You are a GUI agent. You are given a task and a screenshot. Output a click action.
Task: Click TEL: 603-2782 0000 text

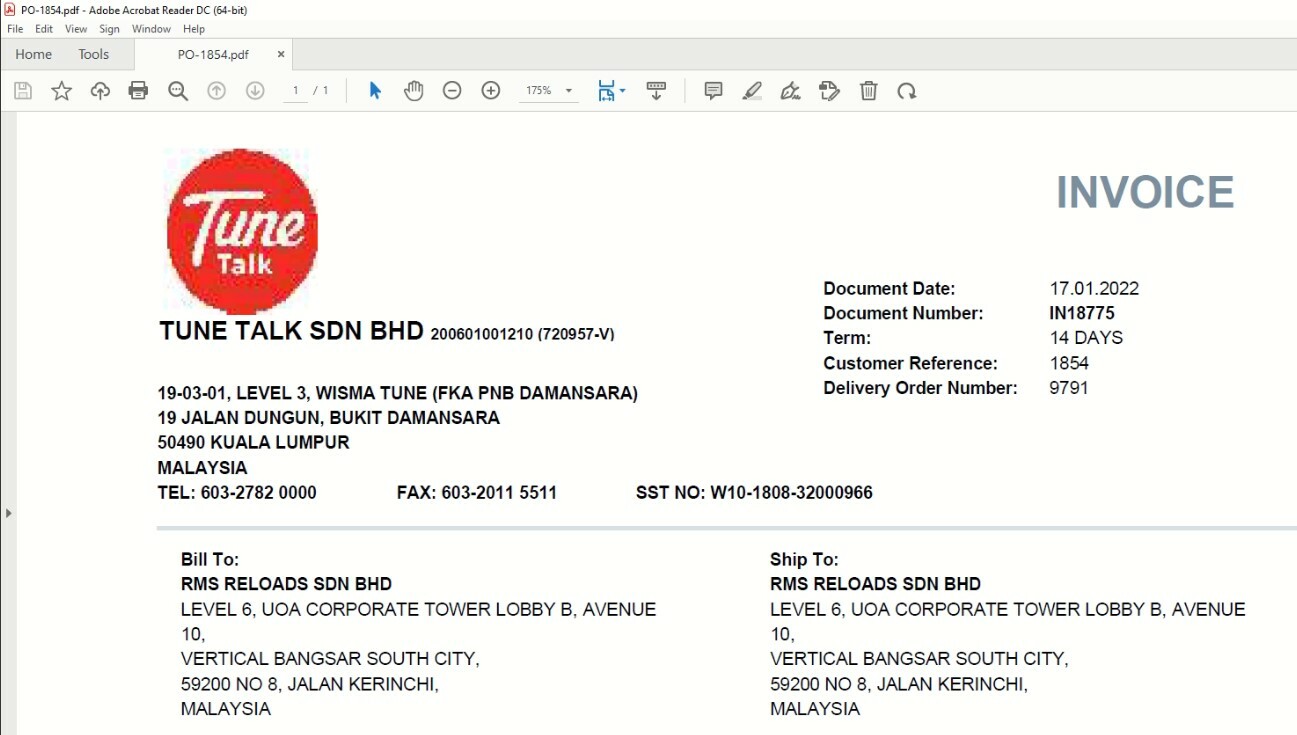point(237,492)
